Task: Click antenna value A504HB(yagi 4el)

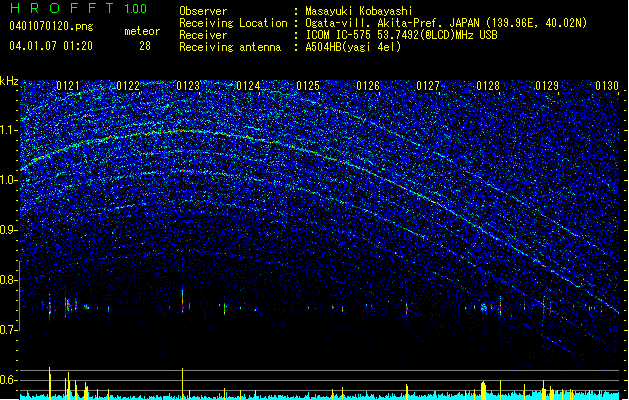Action: [x=353, y=47]
